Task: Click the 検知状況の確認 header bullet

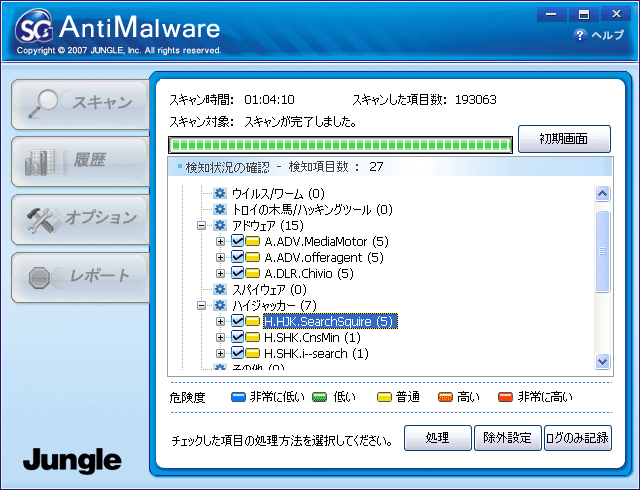Action: pos(180,166)
